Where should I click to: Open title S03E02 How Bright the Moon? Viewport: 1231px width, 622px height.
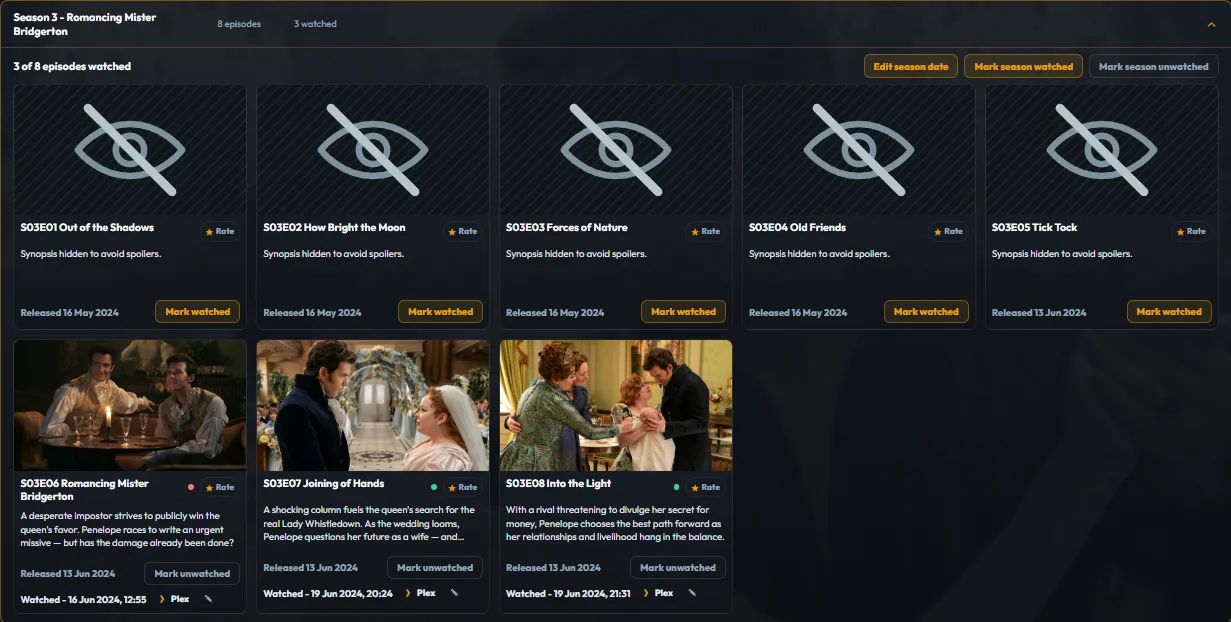click(334, 227)
